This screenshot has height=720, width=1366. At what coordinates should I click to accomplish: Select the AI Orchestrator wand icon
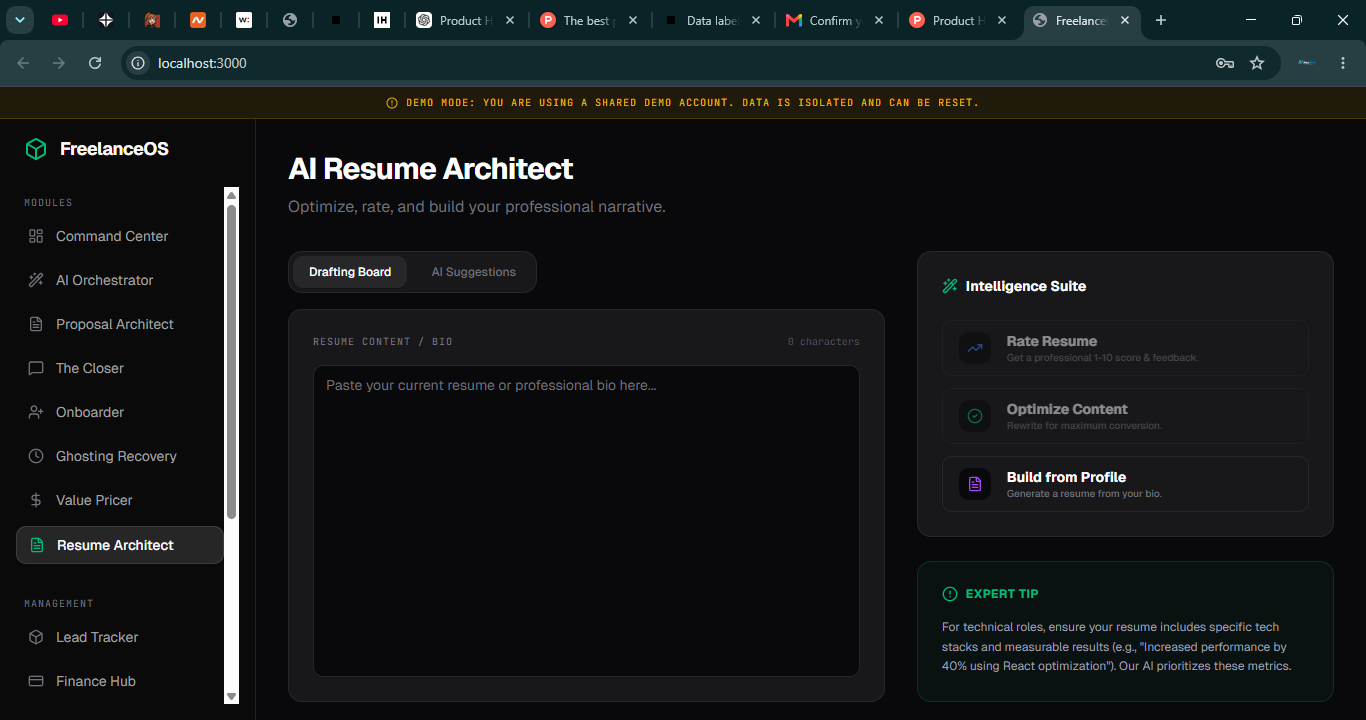(x=36, y=280)
